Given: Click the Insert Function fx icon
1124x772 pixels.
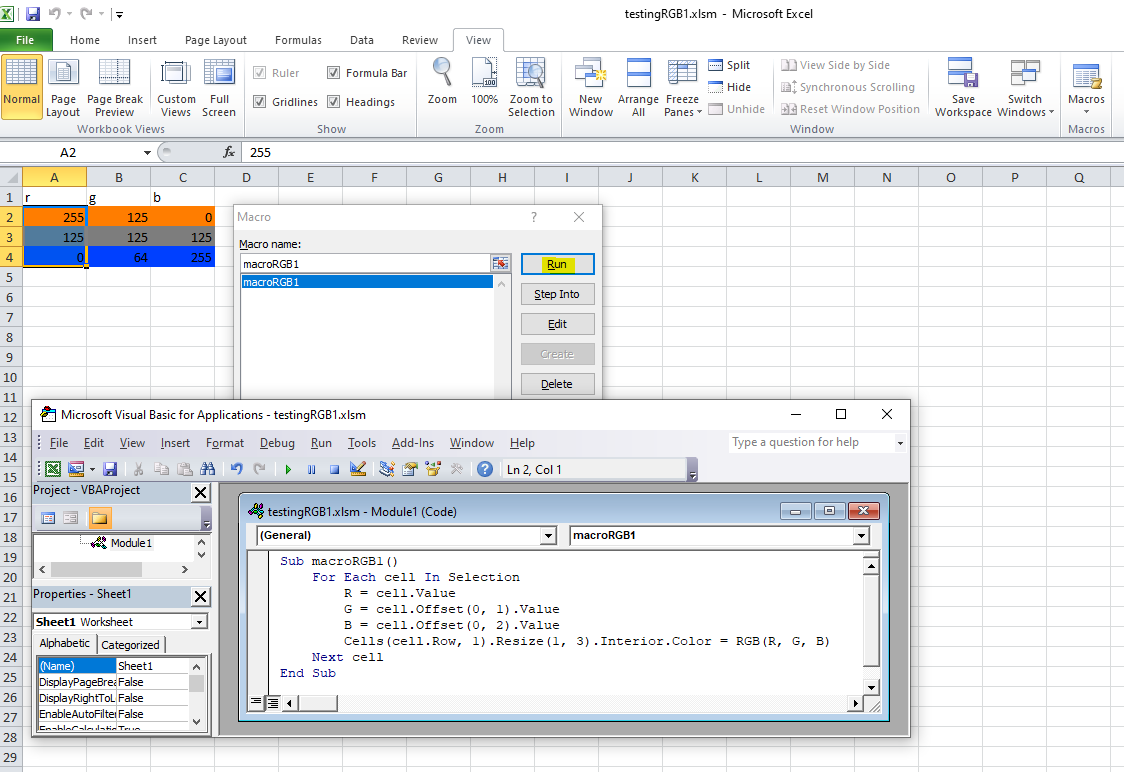Looking at the screenshot, I should pyautogui.click(x=229, y=152).
